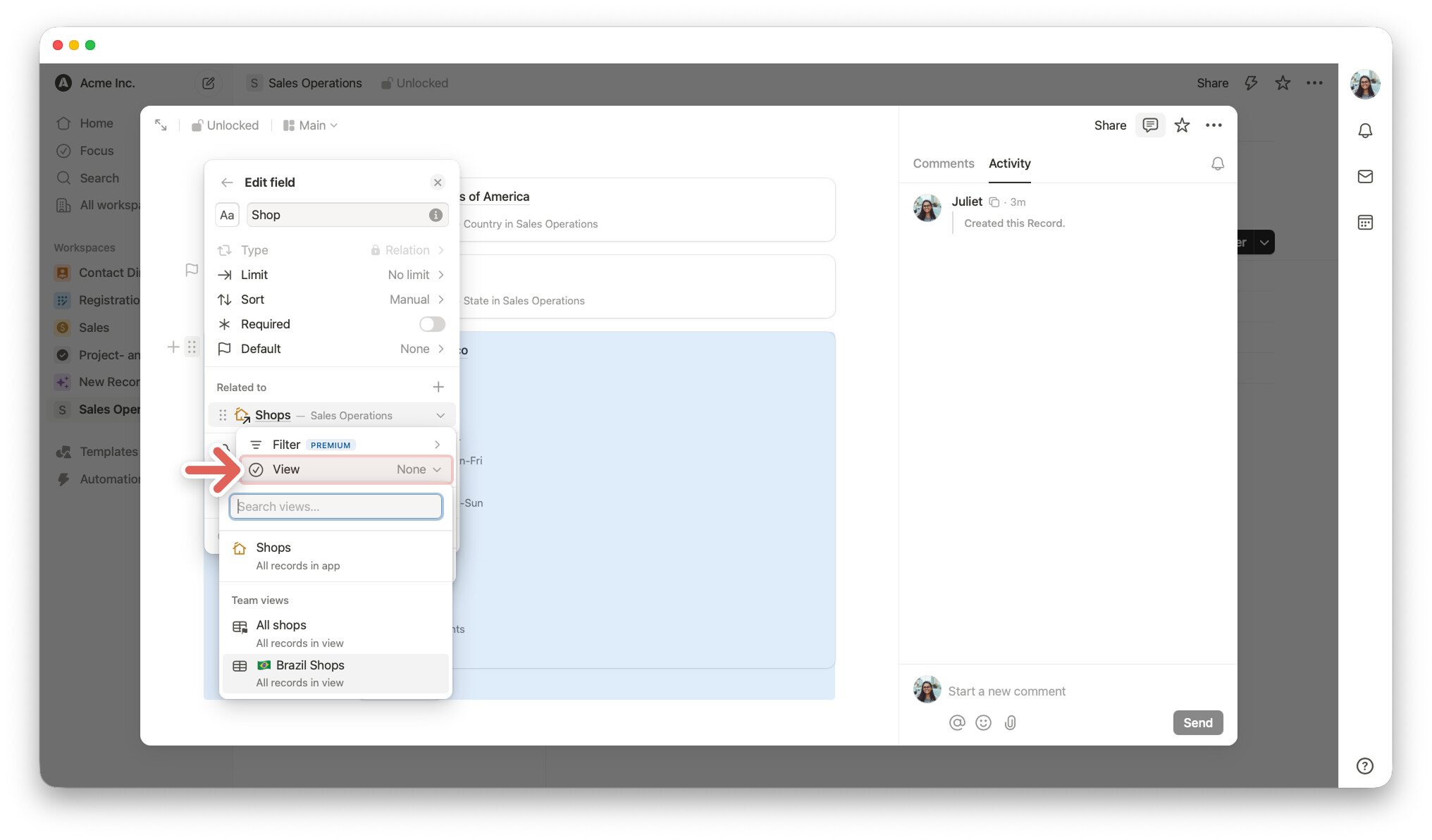1432x840 pixels.
Task: Add a new Related to entry
Action: 438,387
